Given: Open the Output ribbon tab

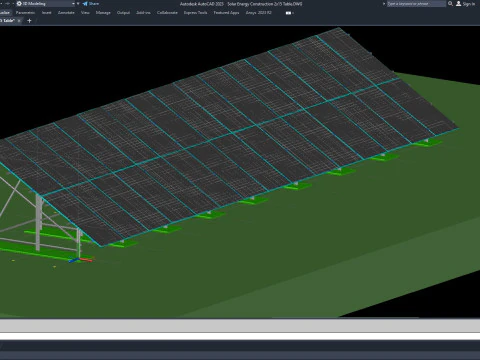Looking at the screenshot, I should click(x=123, y=13).
